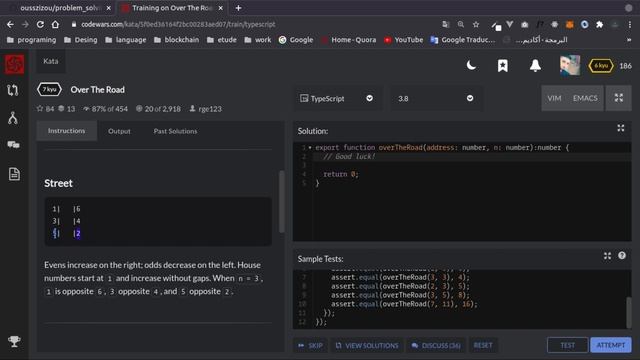
Task: Switch to the Past Solutions tab
Action: click(175, 131)
